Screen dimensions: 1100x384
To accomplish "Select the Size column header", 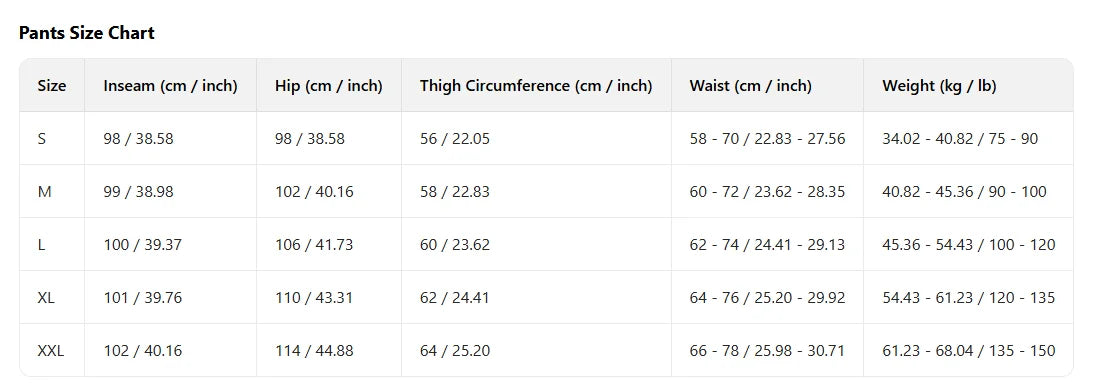I will pyautogui.click(x=52, y=86).
